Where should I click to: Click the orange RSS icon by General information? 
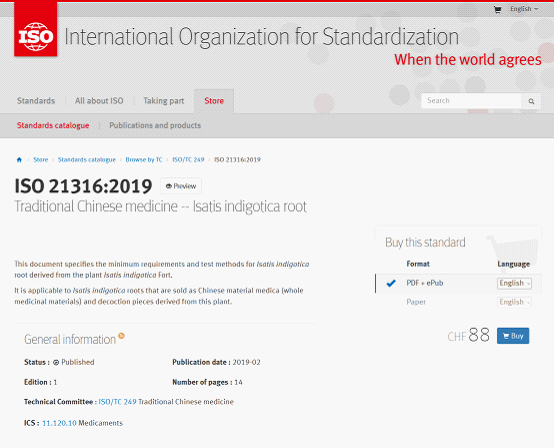(x=122, y=336)
